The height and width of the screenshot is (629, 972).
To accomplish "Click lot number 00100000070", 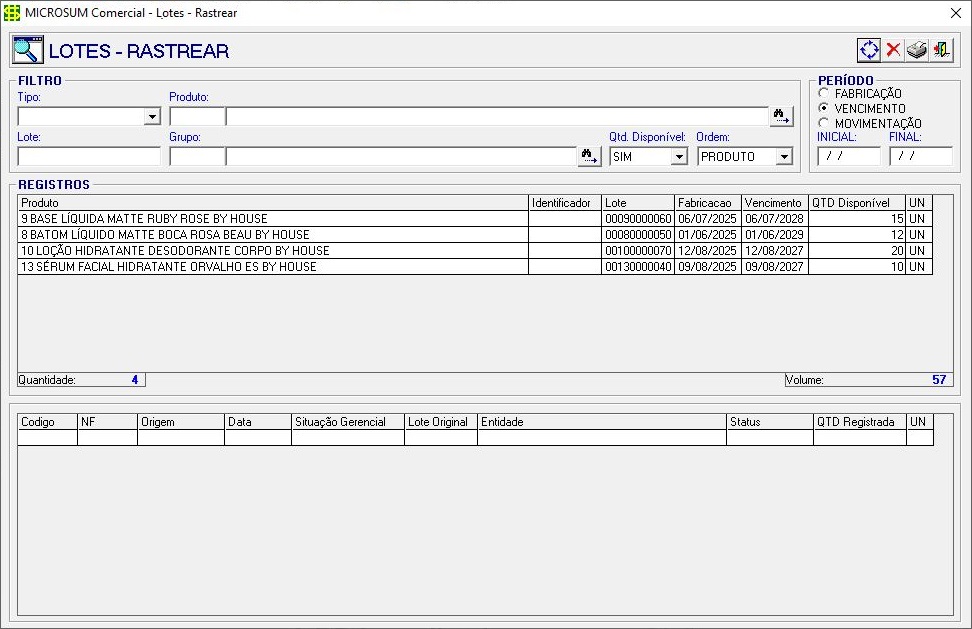I will click(638, 251).
